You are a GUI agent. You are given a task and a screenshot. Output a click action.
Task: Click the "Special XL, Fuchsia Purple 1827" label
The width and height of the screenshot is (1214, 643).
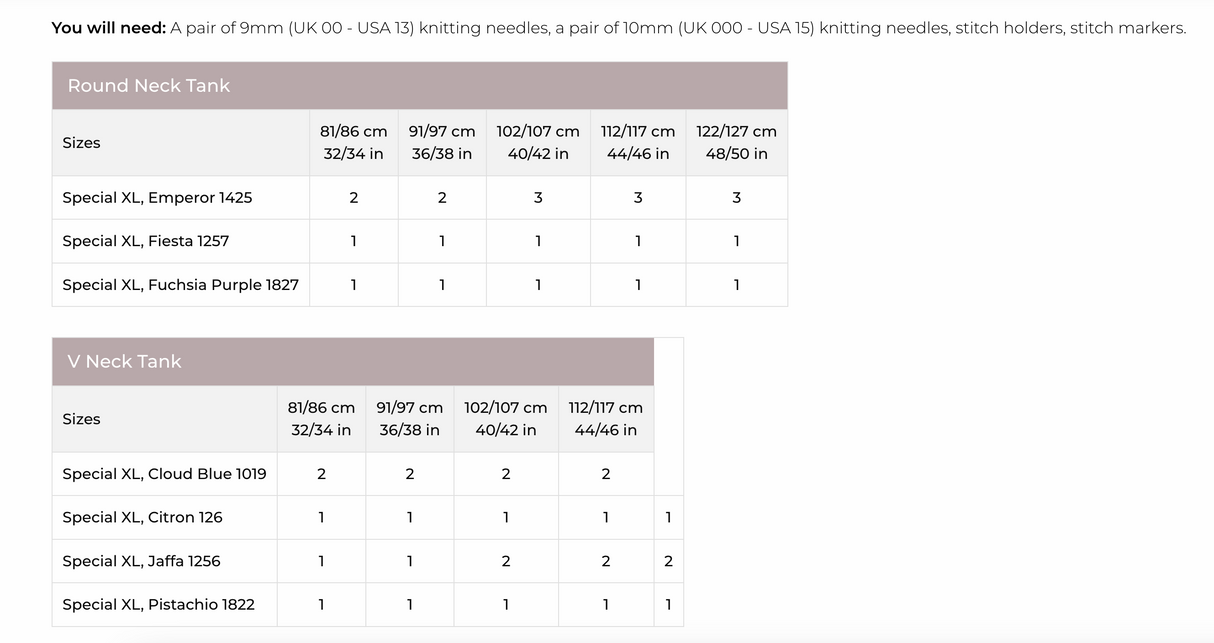[180, 285]
